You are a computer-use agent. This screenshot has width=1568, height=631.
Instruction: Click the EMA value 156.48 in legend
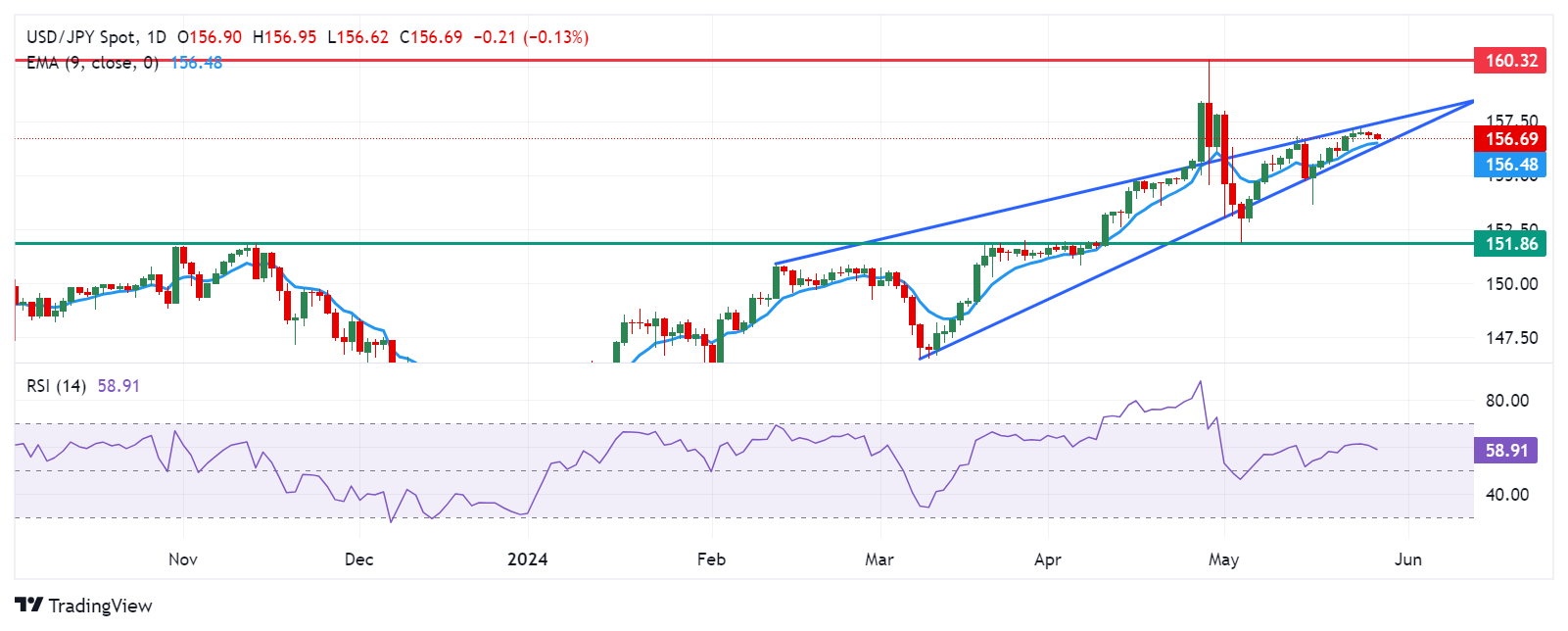click(x=197, y=63)
